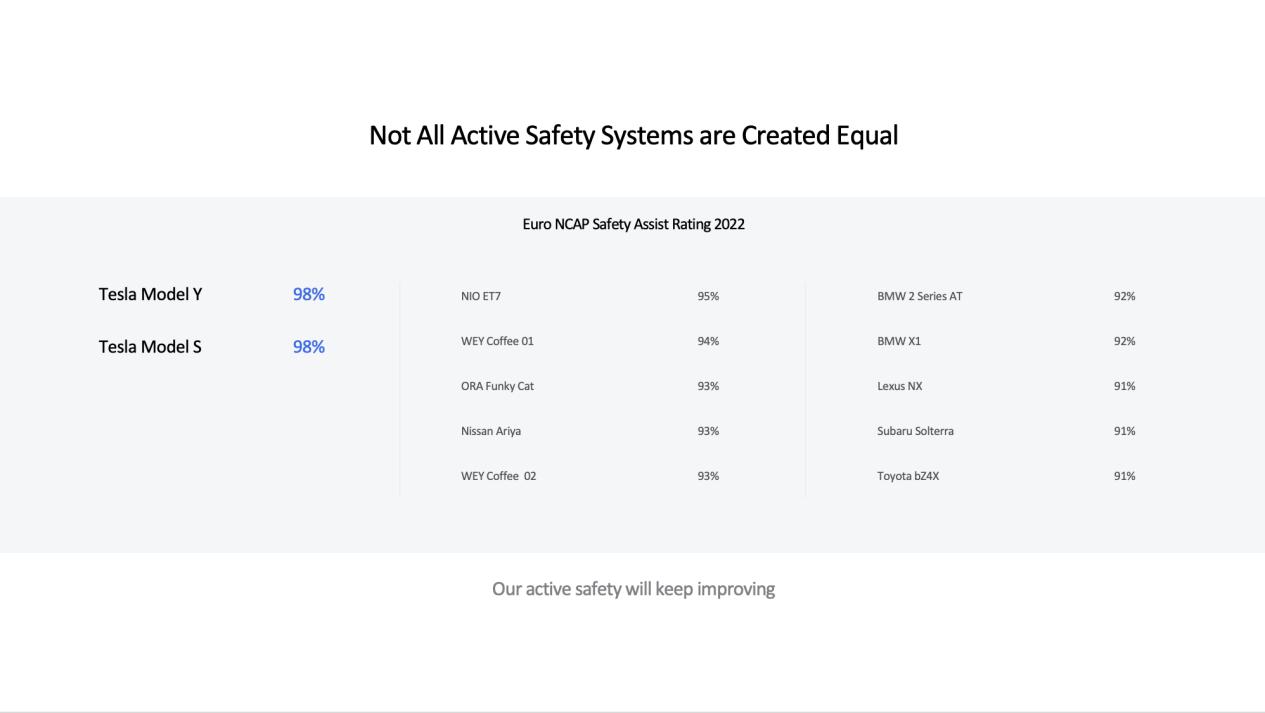Select the blue 98% score for Tesla Model S
Screen dimensions: 1265x713
point(309,347)
